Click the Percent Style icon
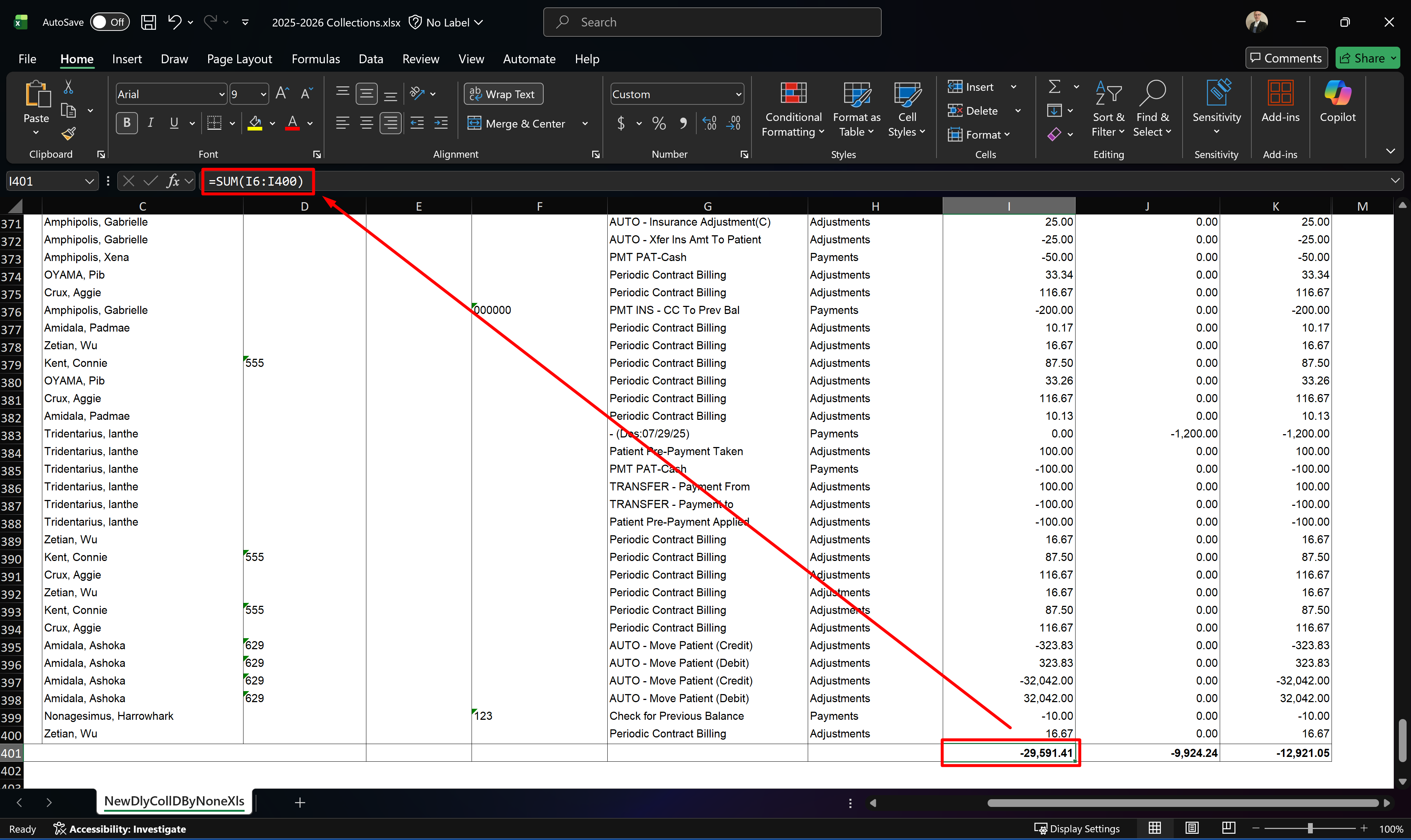This screenshot has width=1411, height=840. tap(659, 123)
